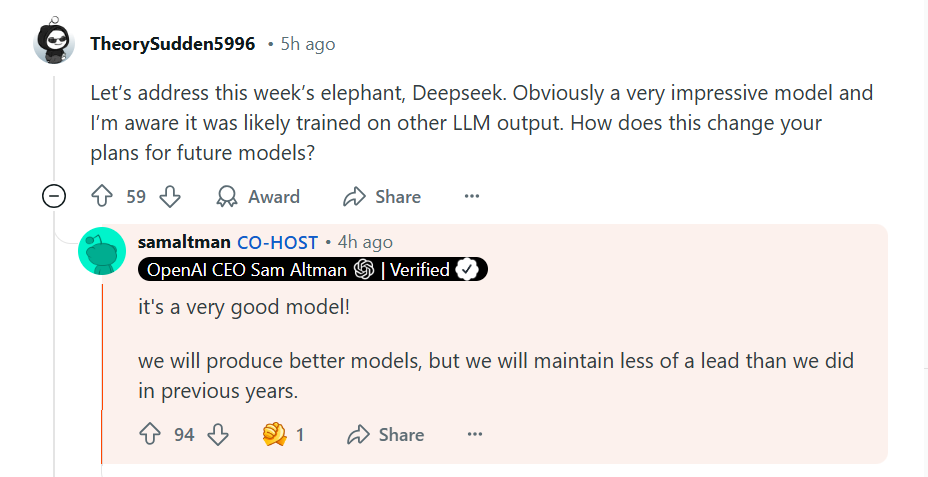
Task: Downvote TheorySudden5996's comment
Action: (171, 197)
